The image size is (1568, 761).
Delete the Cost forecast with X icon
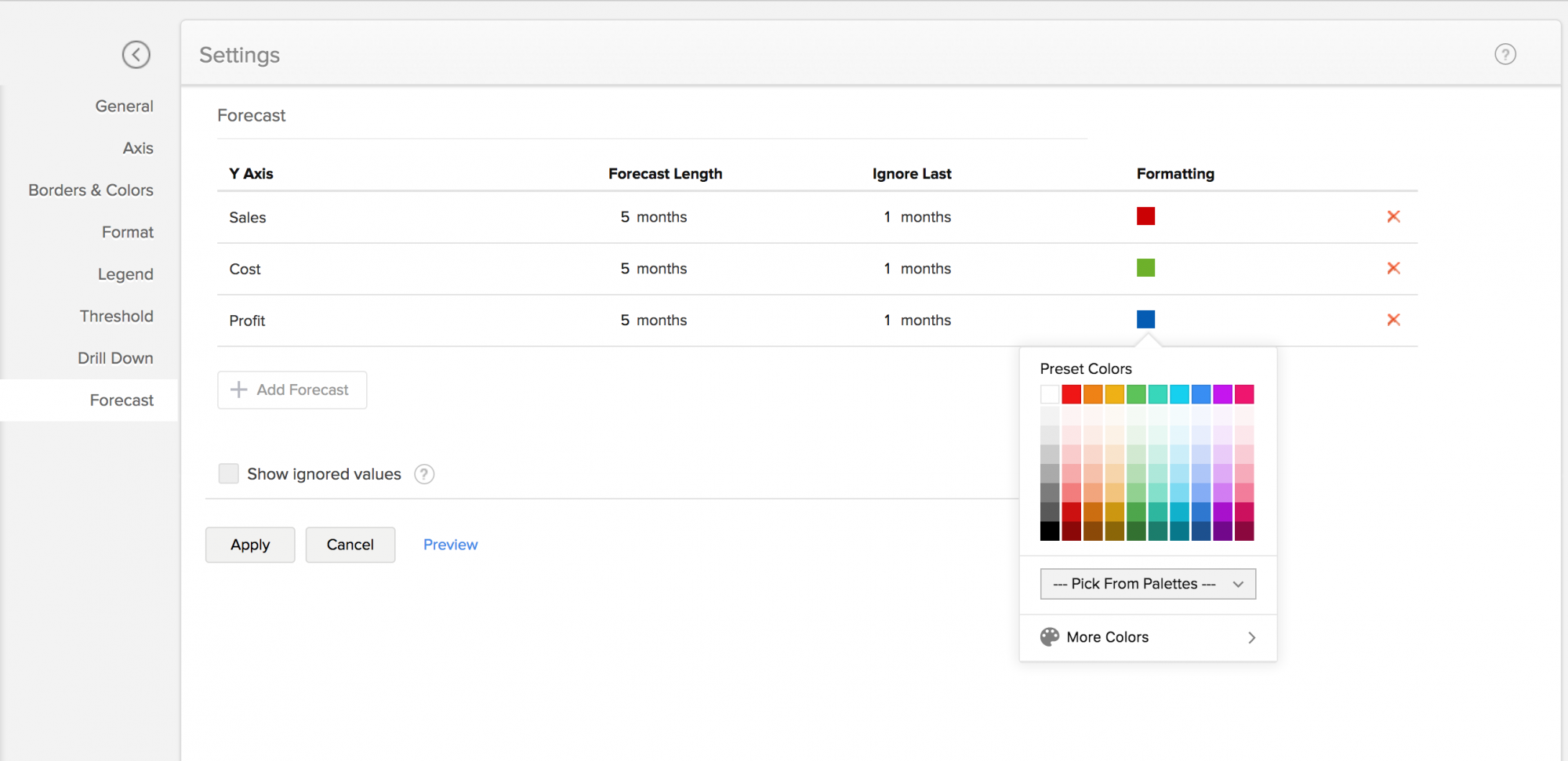[1393, 269]
